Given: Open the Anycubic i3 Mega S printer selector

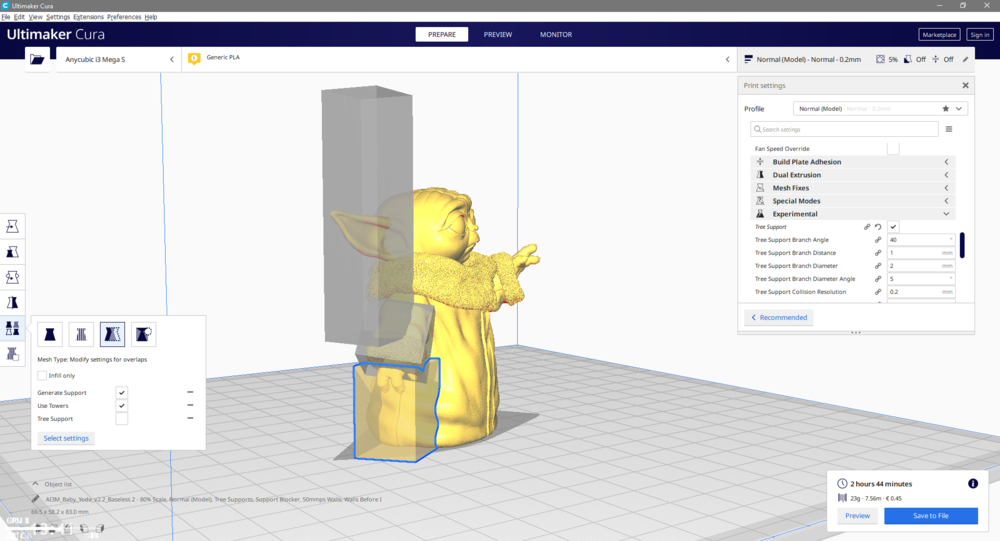Looking at the screenshot, I should tap(119, 59).
